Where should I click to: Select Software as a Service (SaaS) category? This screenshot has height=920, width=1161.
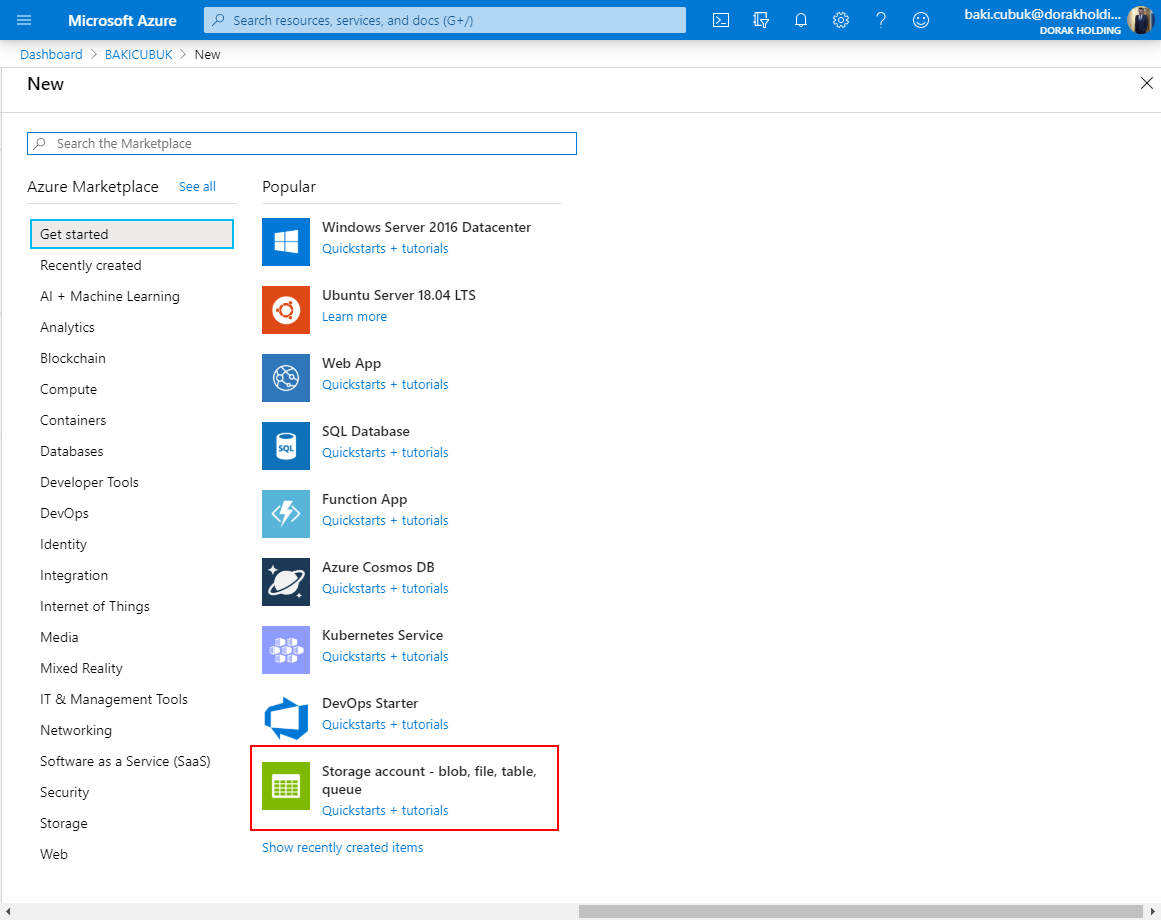[125, 762]
